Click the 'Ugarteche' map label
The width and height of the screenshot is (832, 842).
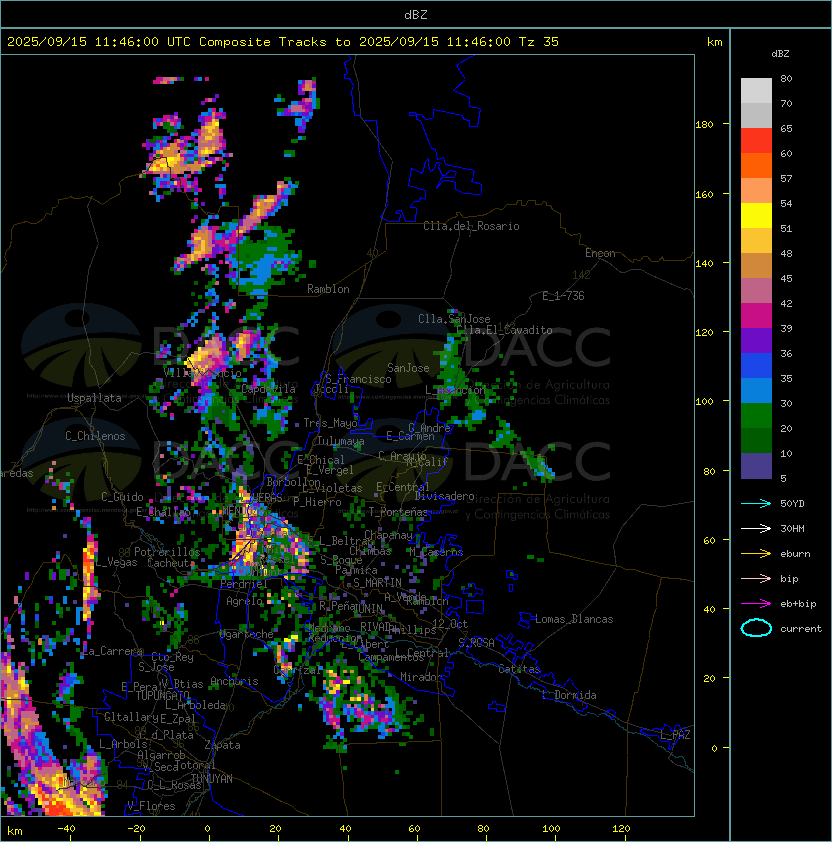[247, 634]
